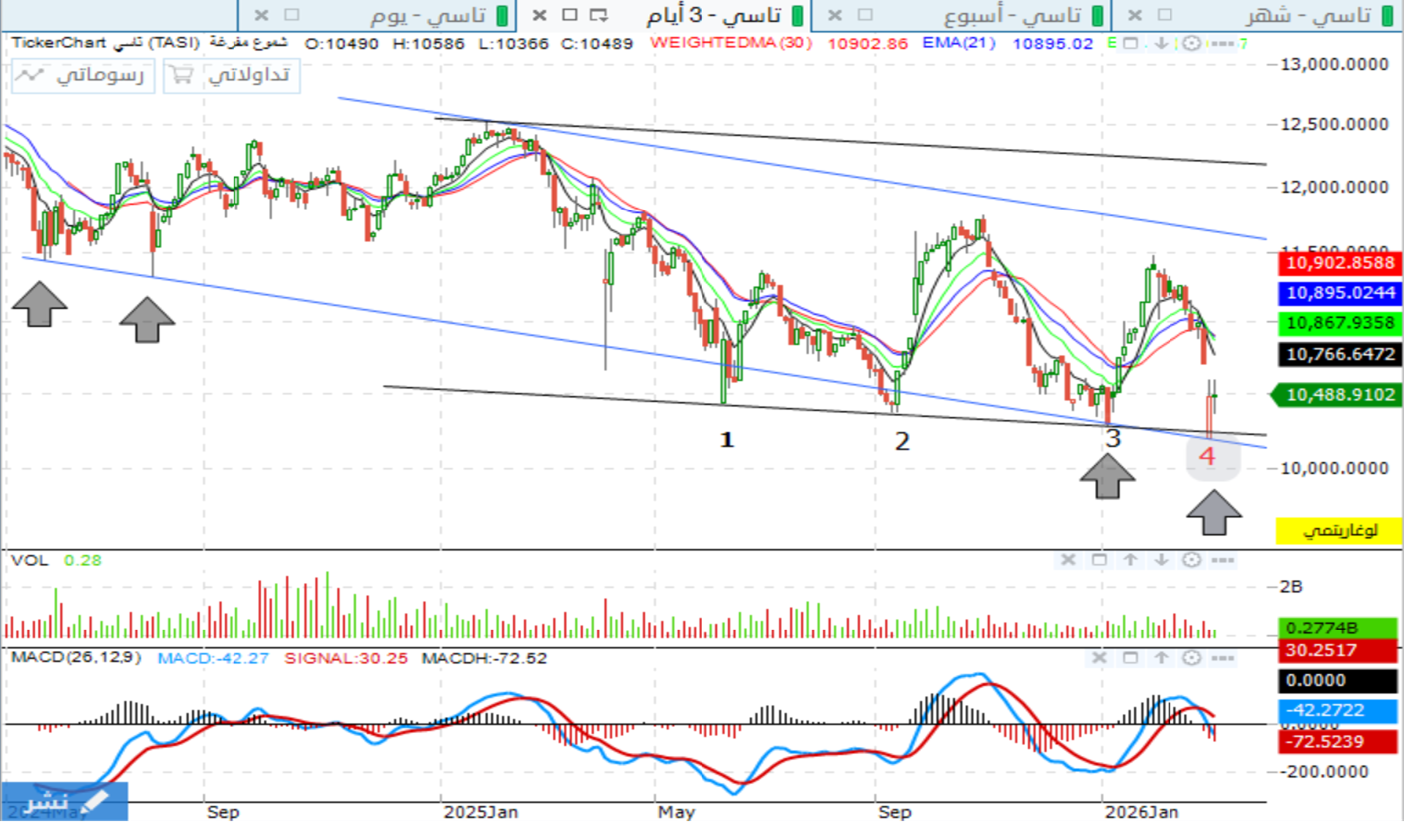Toggle maximize on the main price panel
This screenshot has width=1404, height=840.
1130,43
